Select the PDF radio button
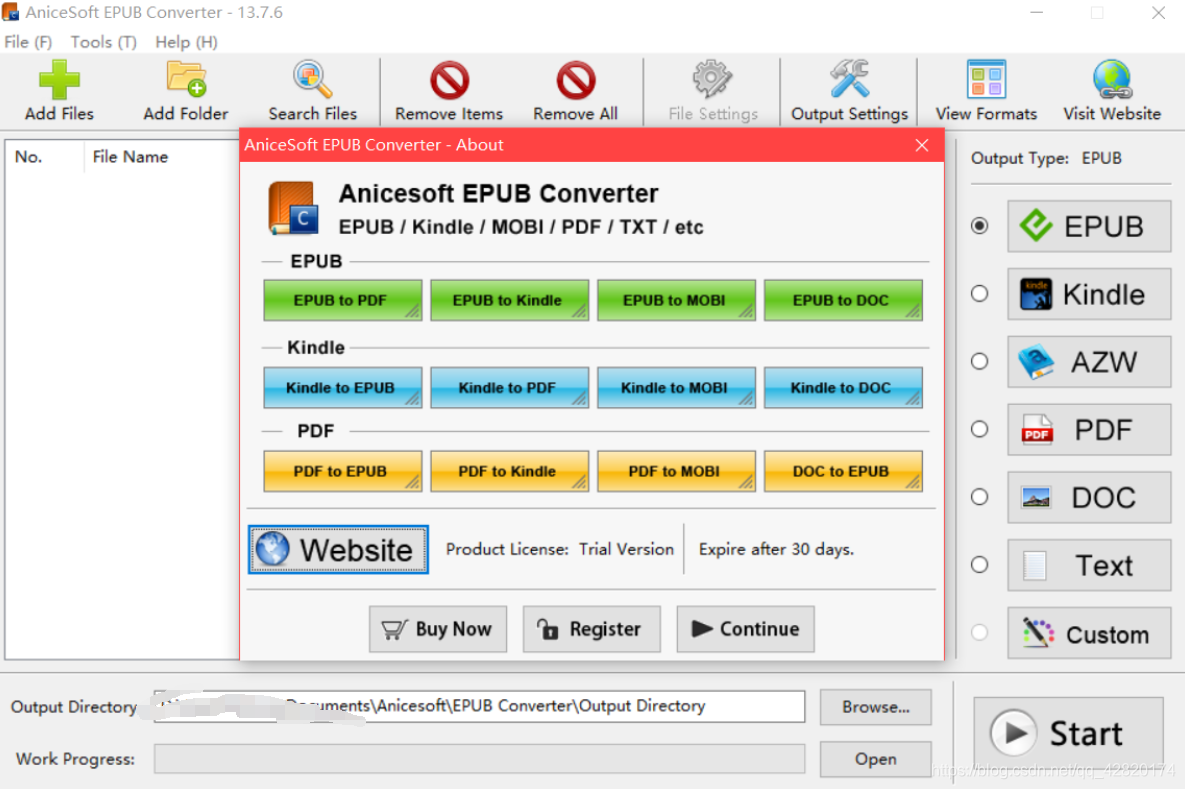1185x789 pixels. point(979,429)
